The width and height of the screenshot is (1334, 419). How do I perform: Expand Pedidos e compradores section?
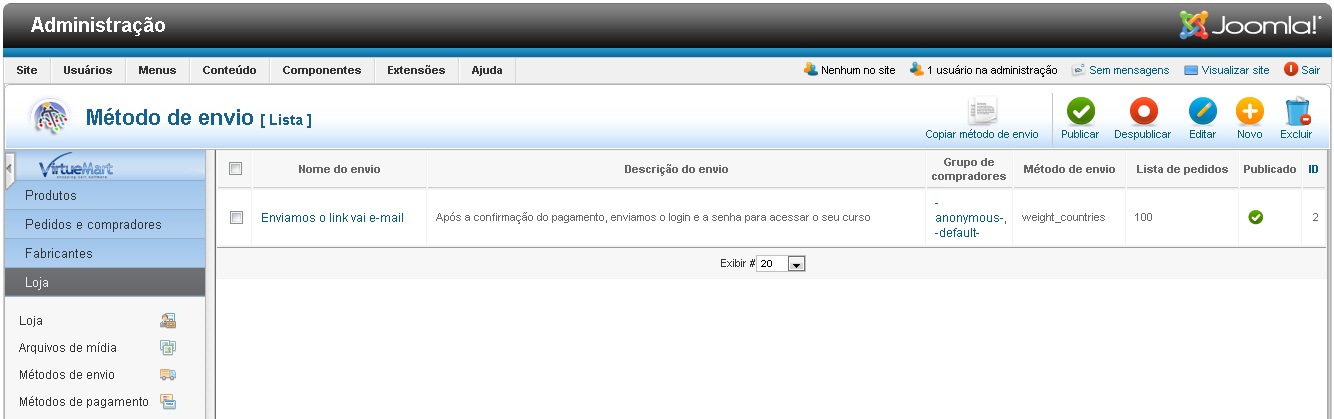[x=93, y=225]
